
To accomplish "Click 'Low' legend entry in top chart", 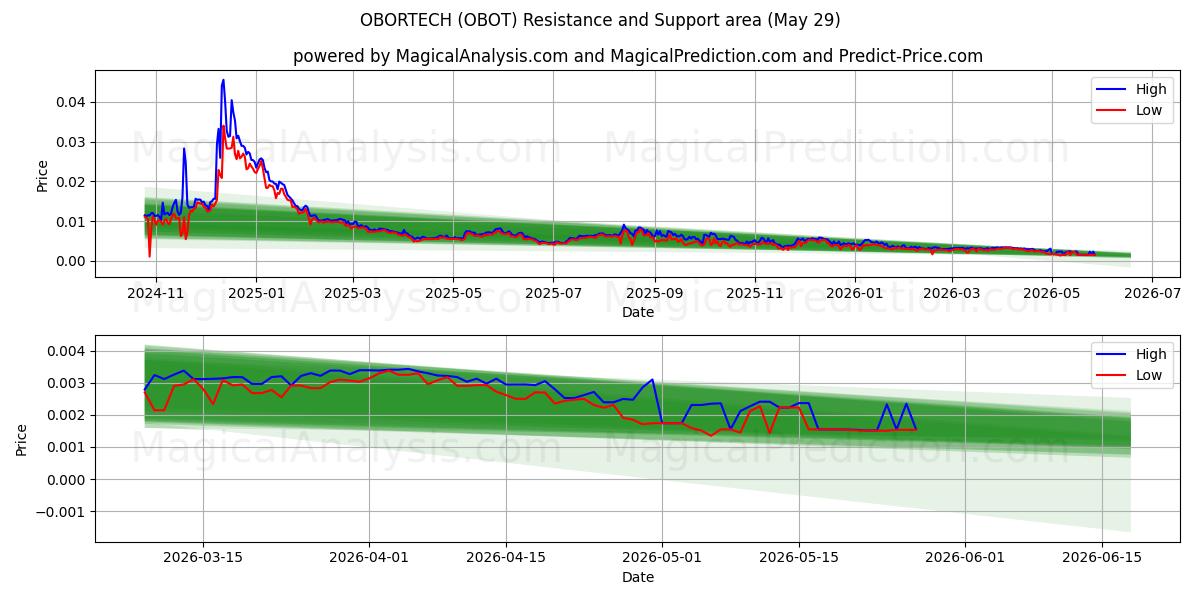I will click(1149, 110).
